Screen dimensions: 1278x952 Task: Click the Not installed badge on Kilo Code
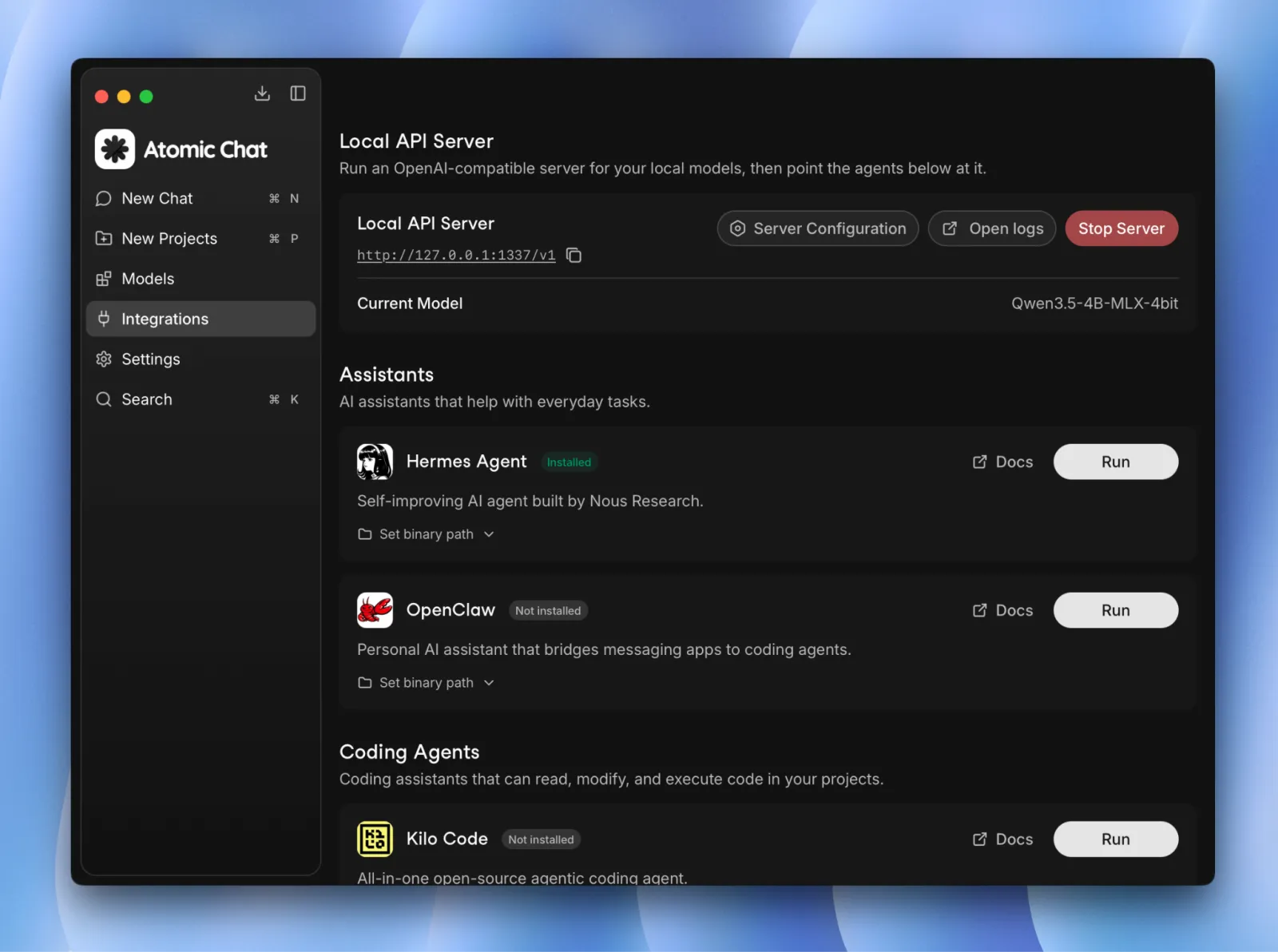tap(541, 839)
